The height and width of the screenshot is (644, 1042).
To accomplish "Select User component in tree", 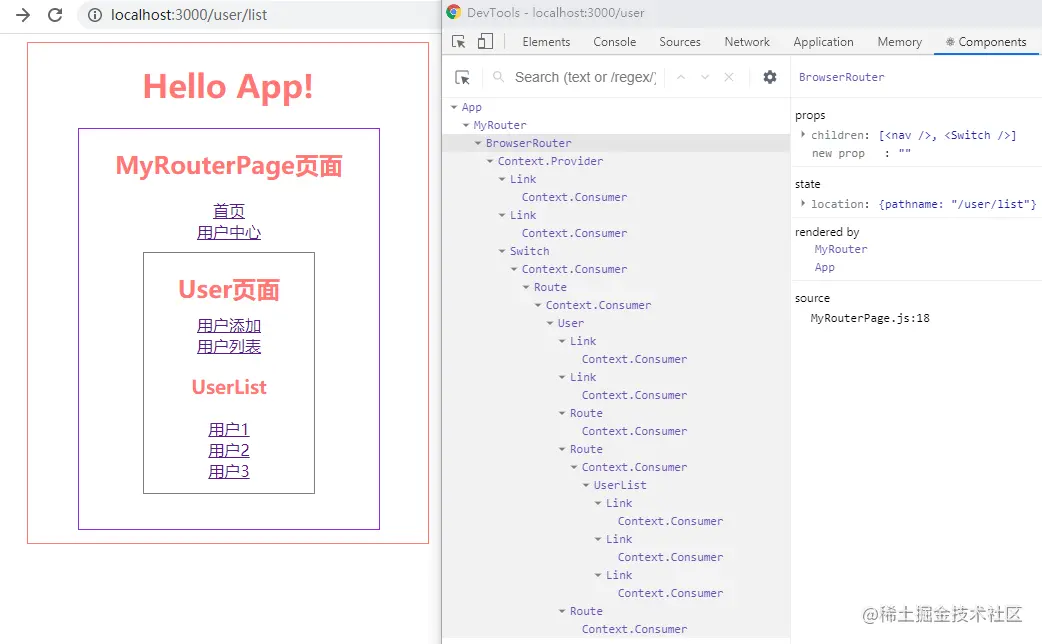I will 571,323.
